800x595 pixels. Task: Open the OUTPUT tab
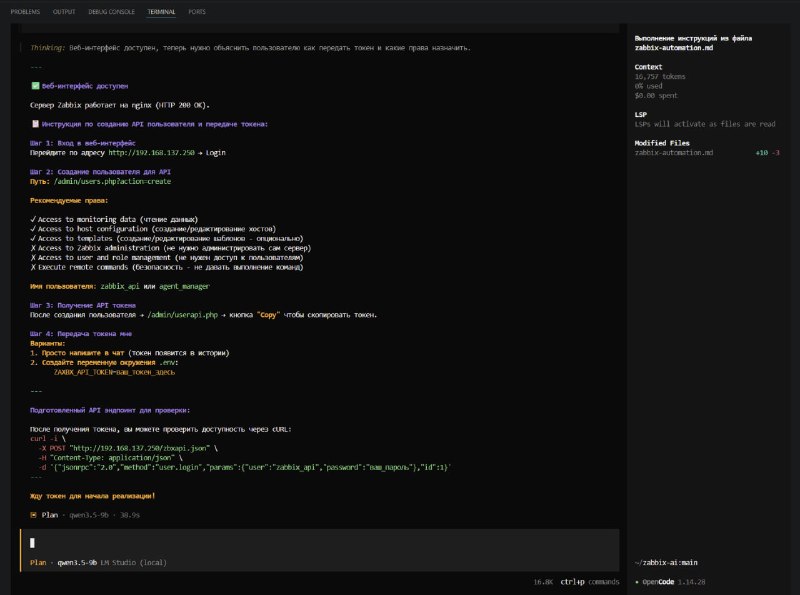tap(64, 12)
